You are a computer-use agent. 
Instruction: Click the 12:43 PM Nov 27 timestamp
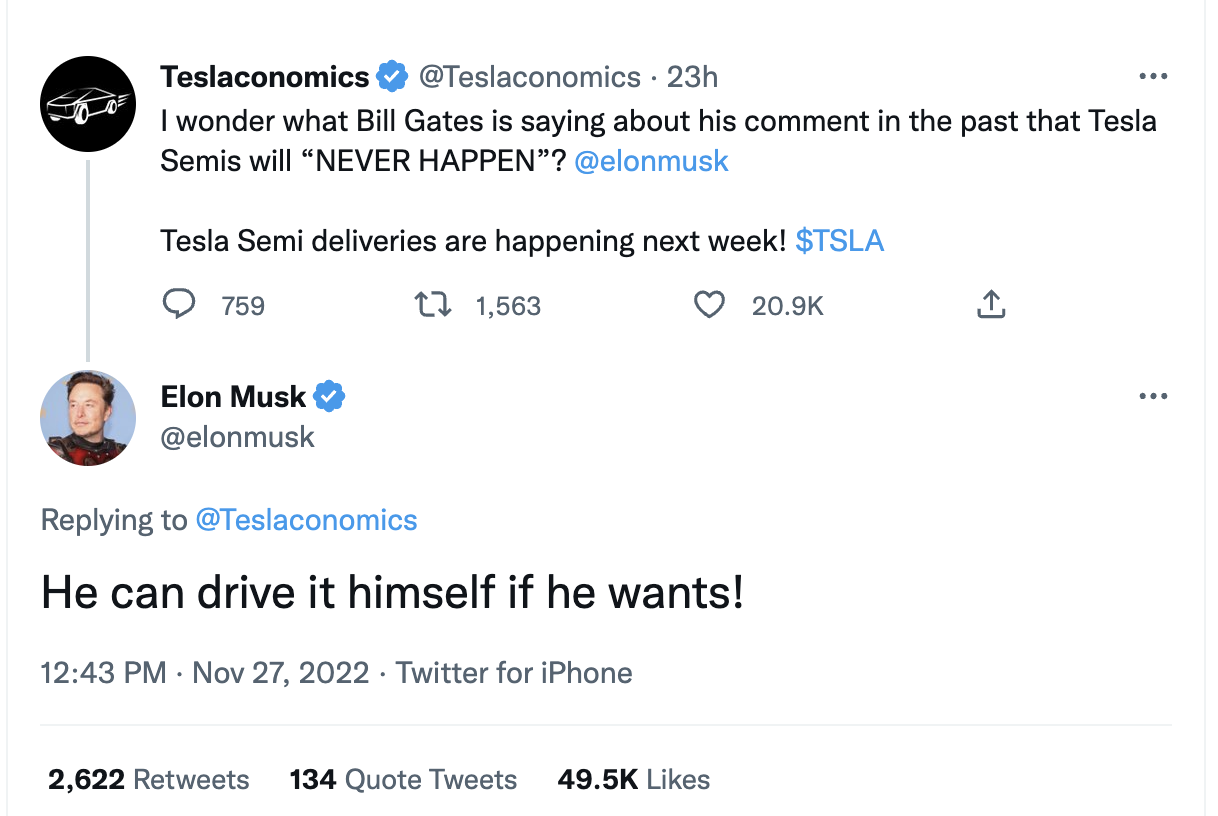tap(205, 672)
